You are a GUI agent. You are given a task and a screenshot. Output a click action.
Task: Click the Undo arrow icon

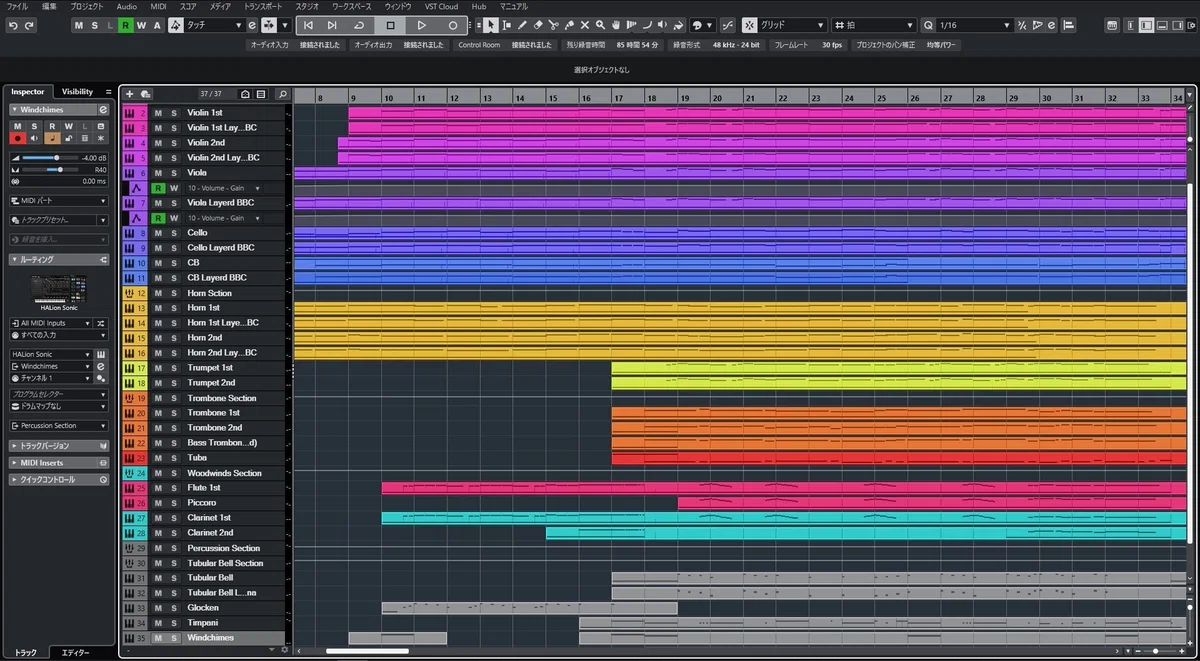click(14, 25)
